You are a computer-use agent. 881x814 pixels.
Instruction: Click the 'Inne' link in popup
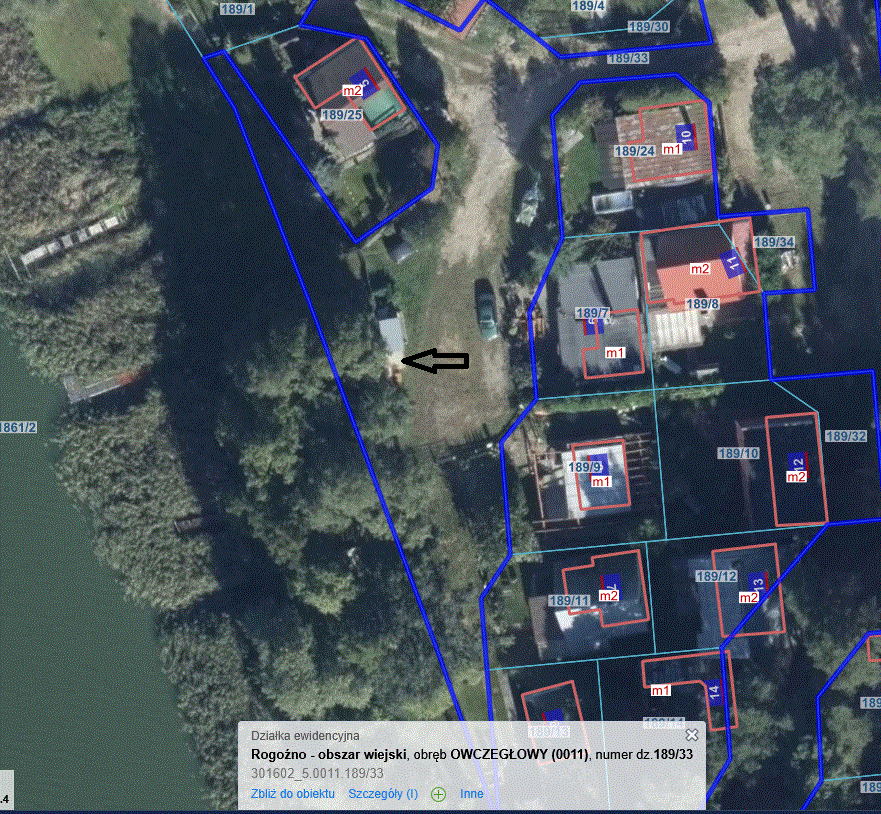coord(472,794)
